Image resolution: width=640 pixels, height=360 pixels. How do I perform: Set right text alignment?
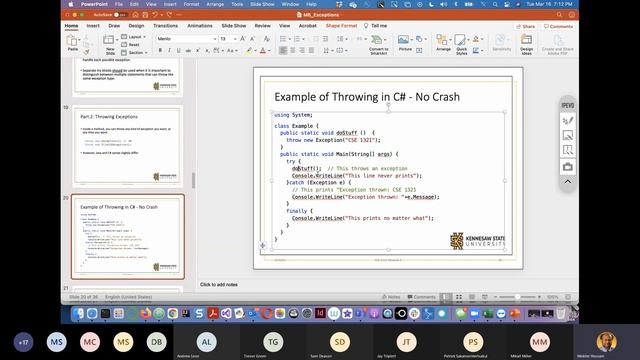pos(302,50)
